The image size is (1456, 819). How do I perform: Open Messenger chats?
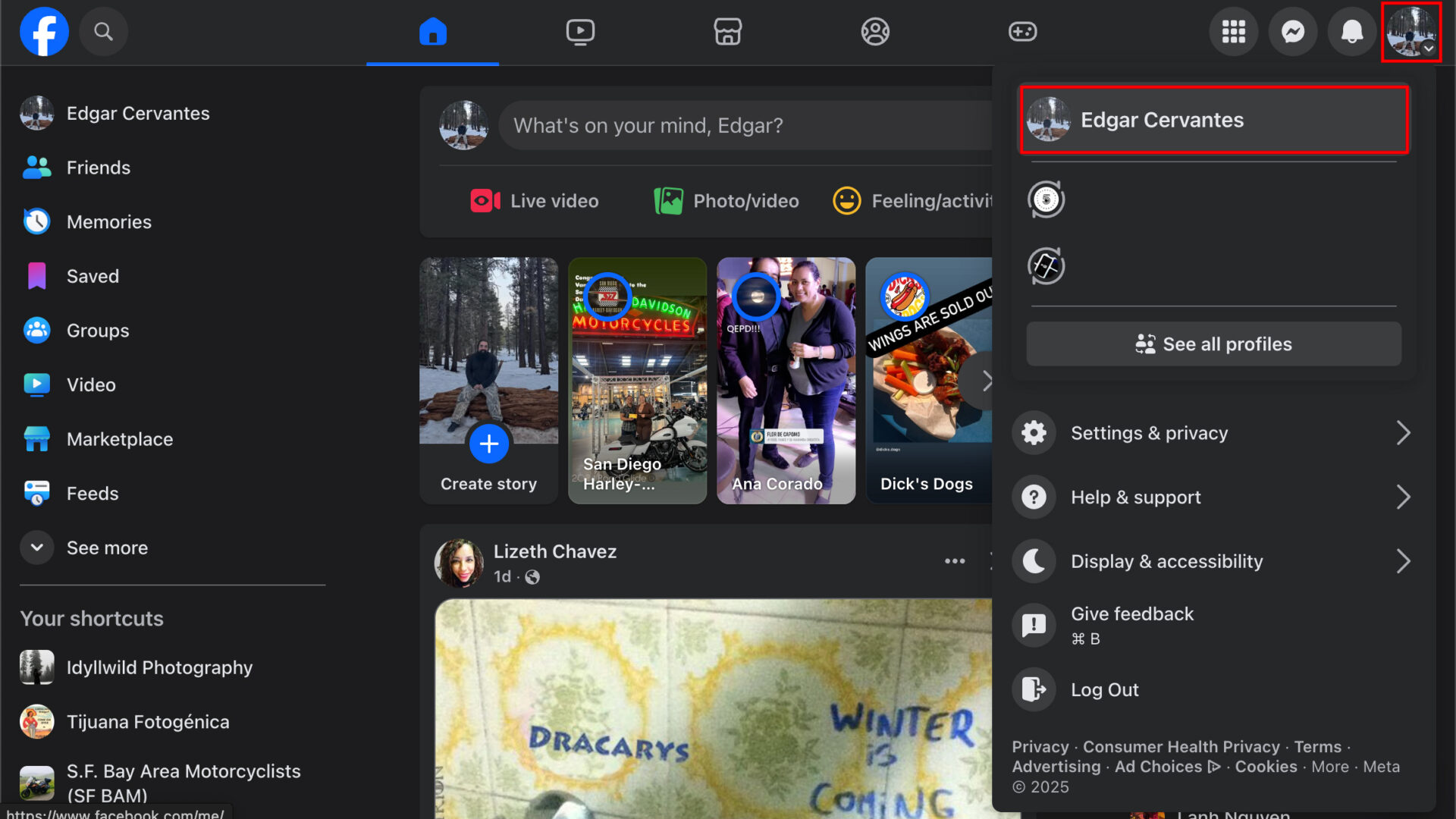[1292, 32]
